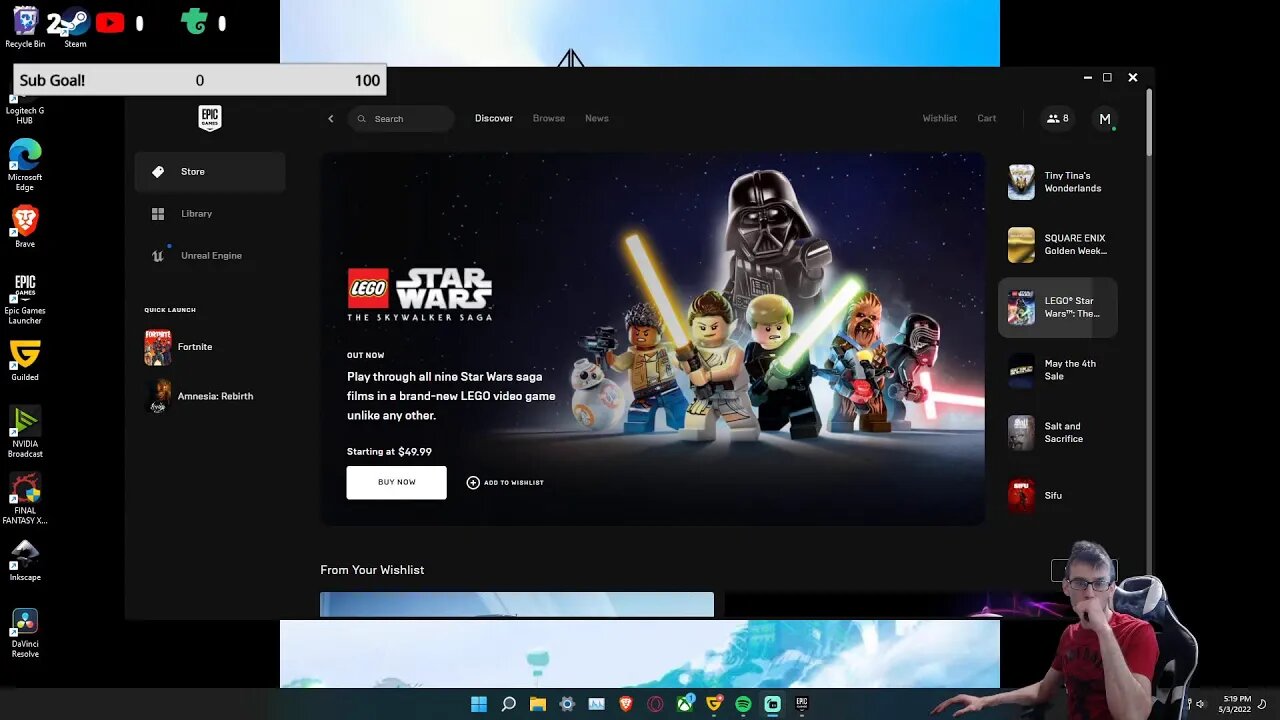Image resolution: width=1280 pixels, height=720 pixels.
Task: Open Brave browser from taskbar
Action: (x=626, y=704)
